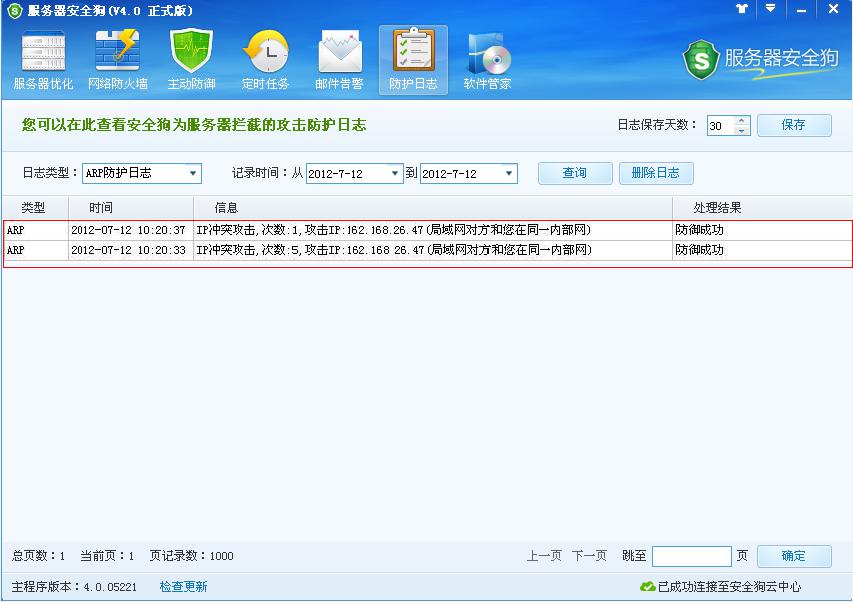
Task: Open the start date picker dropdown
Action: click(396, 174)
